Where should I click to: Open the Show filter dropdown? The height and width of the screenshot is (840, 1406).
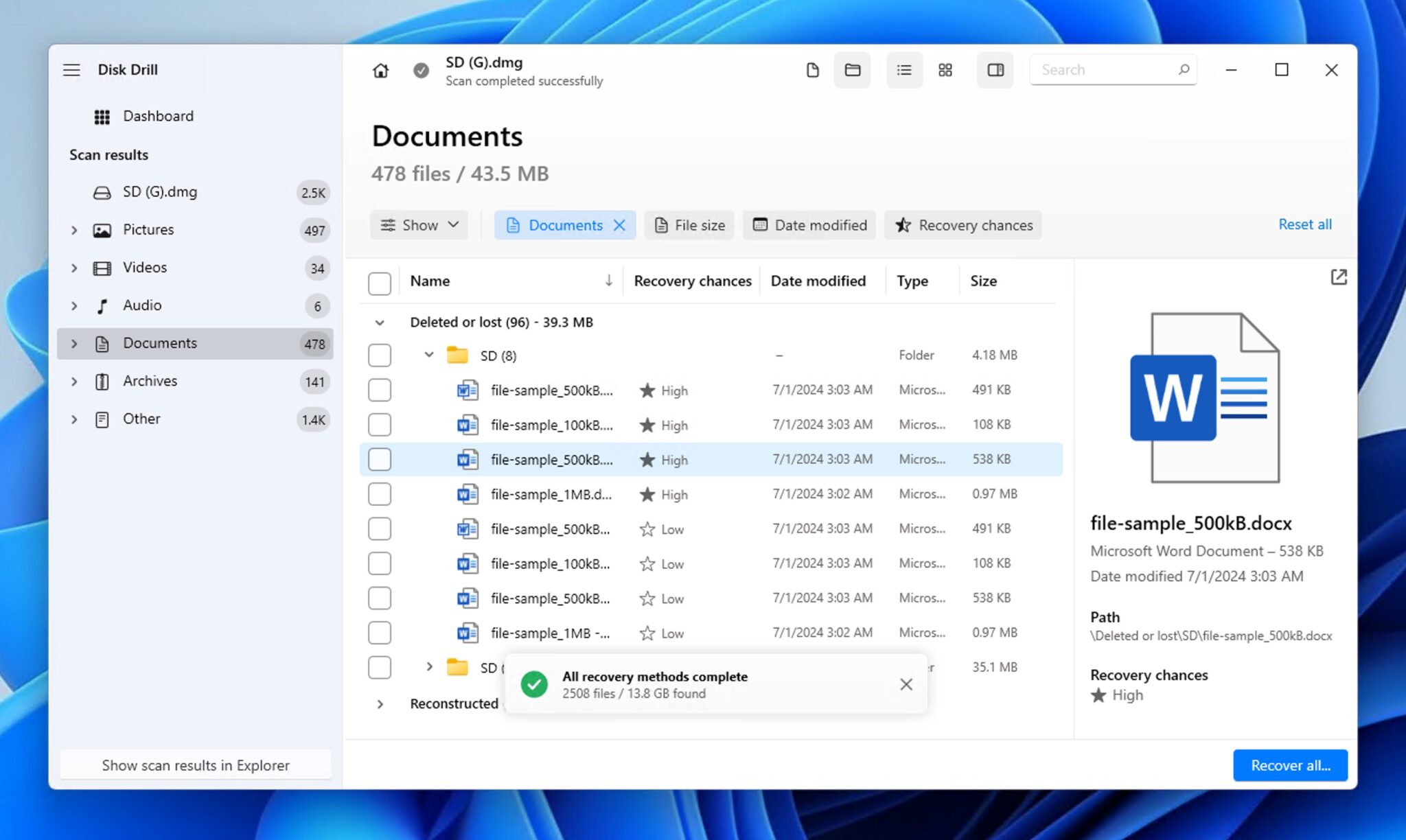[419, 225]
